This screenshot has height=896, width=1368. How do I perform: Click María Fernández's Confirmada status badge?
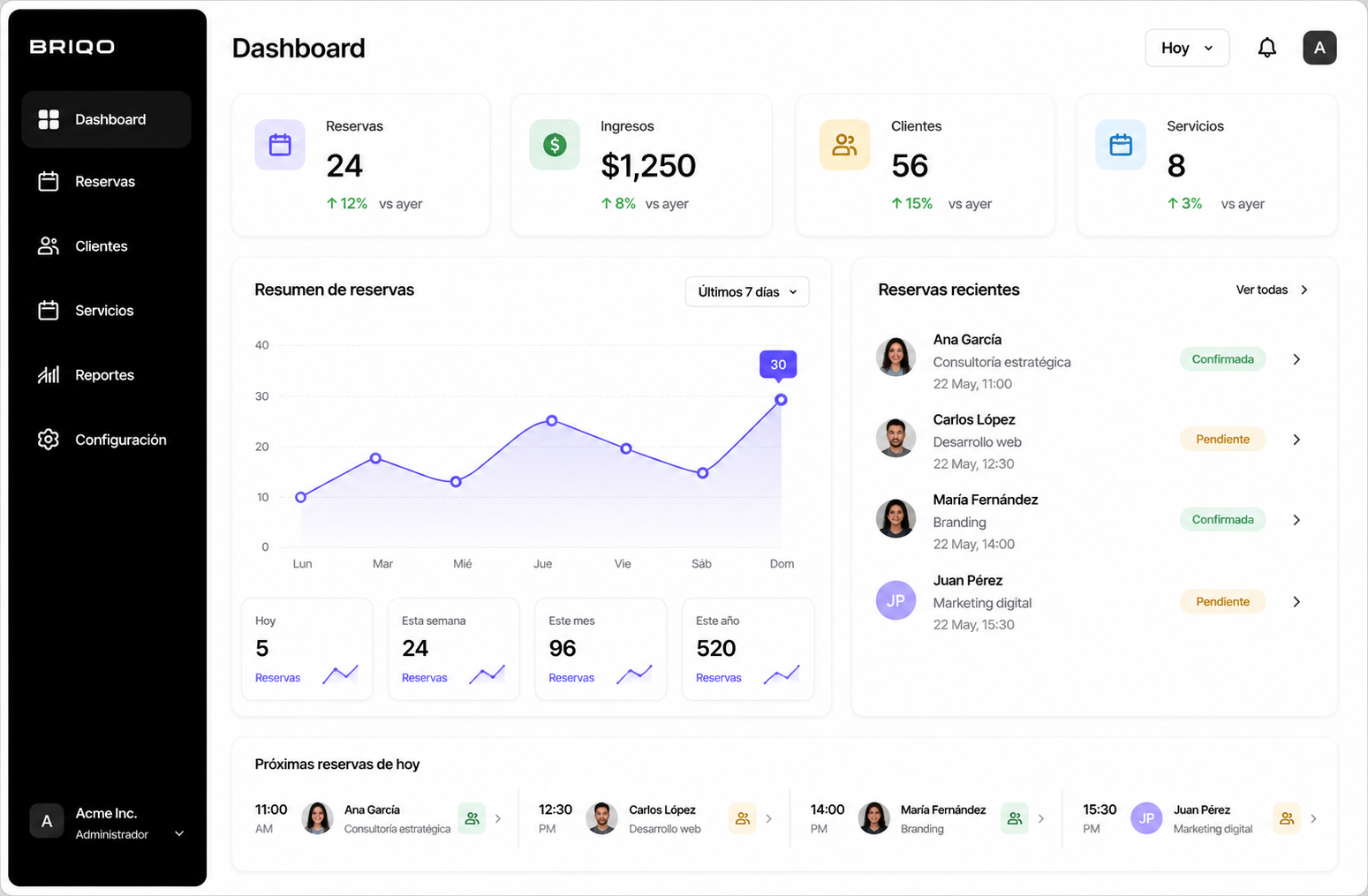(1223, 520)
